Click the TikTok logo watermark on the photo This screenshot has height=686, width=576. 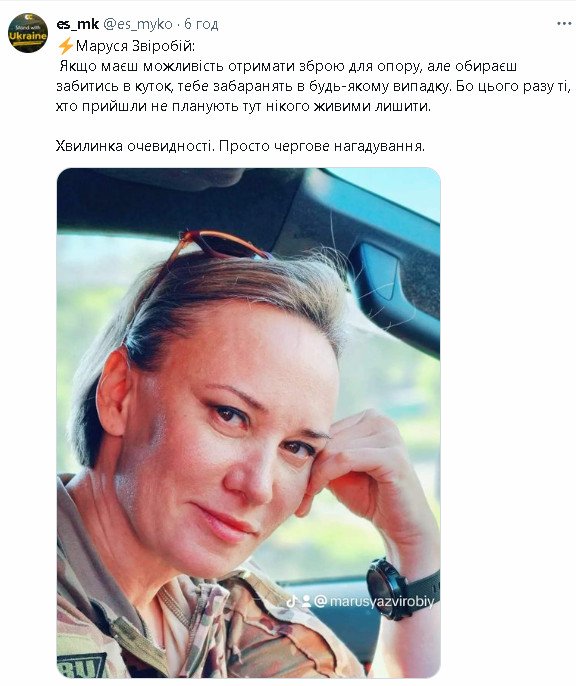coord(291,602)
